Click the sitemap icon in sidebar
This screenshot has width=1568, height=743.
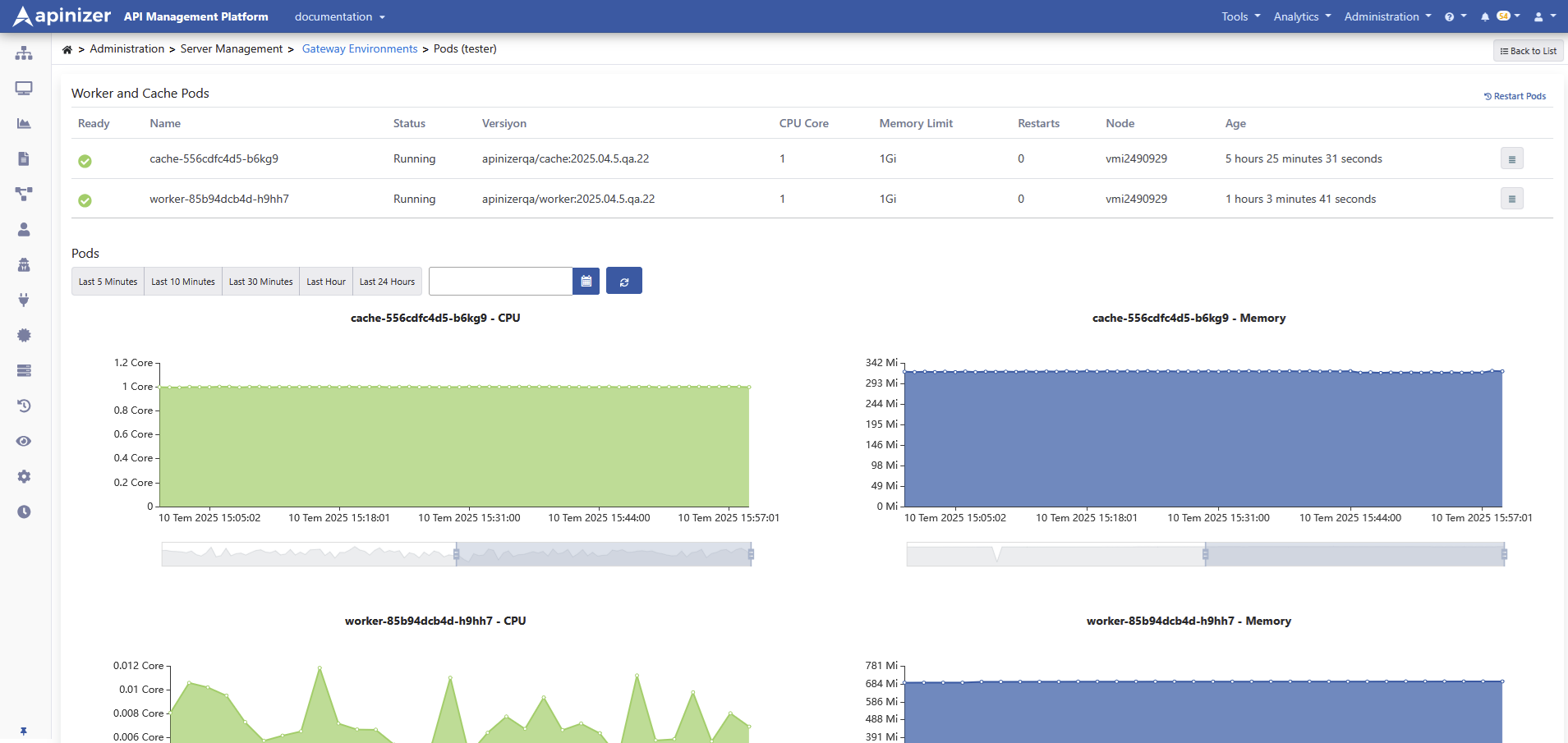(x=24, y=53)
